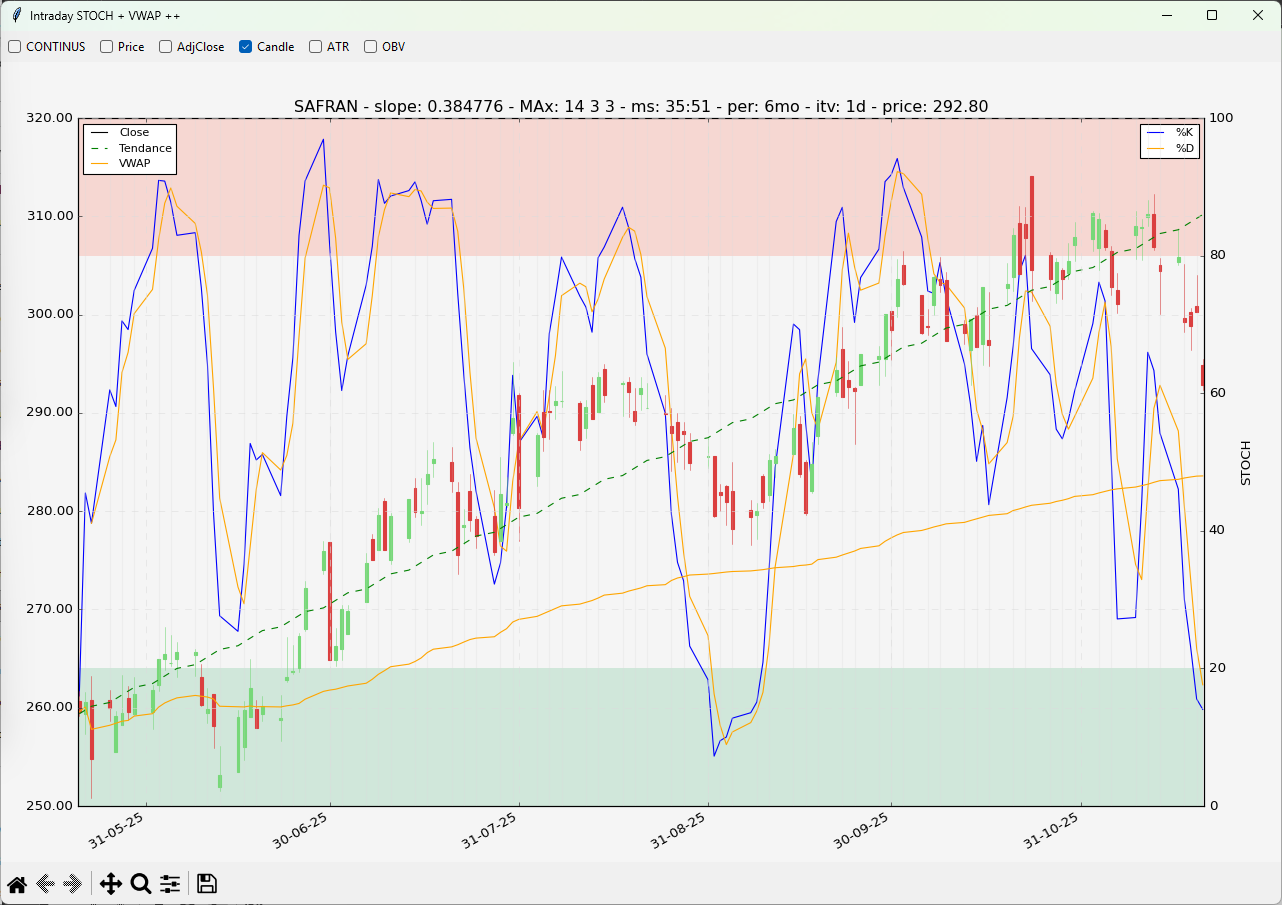Activate the Pan axes tool
This screenshot has height=905, width=1282.
point(110,884)
